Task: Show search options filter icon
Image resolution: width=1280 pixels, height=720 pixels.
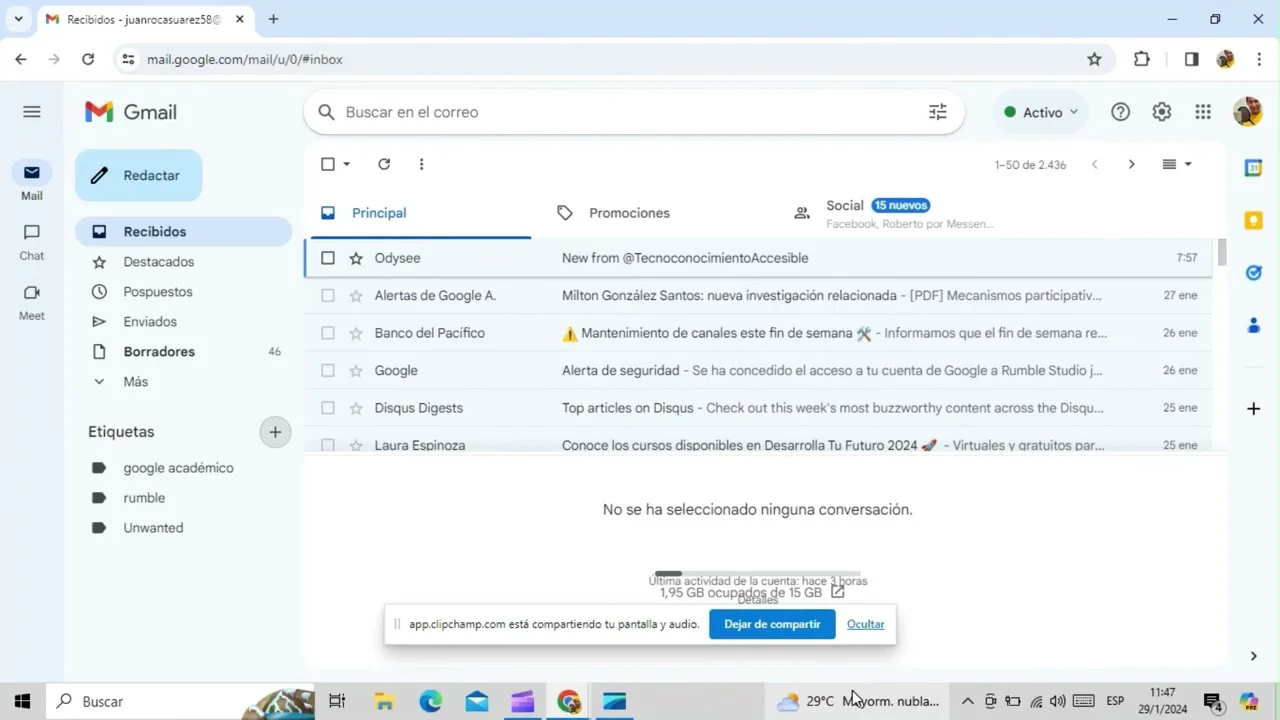Action: [937, 112]
